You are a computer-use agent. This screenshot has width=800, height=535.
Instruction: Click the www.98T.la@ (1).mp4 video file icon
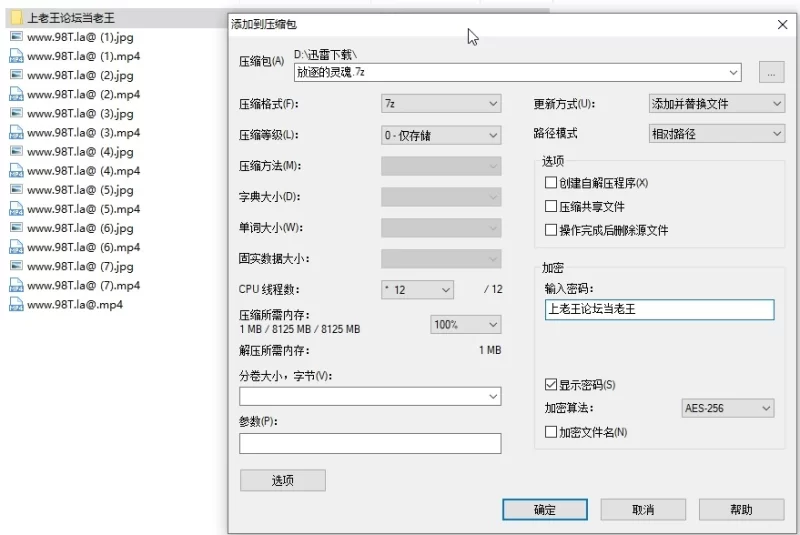[x=16, y=56]
